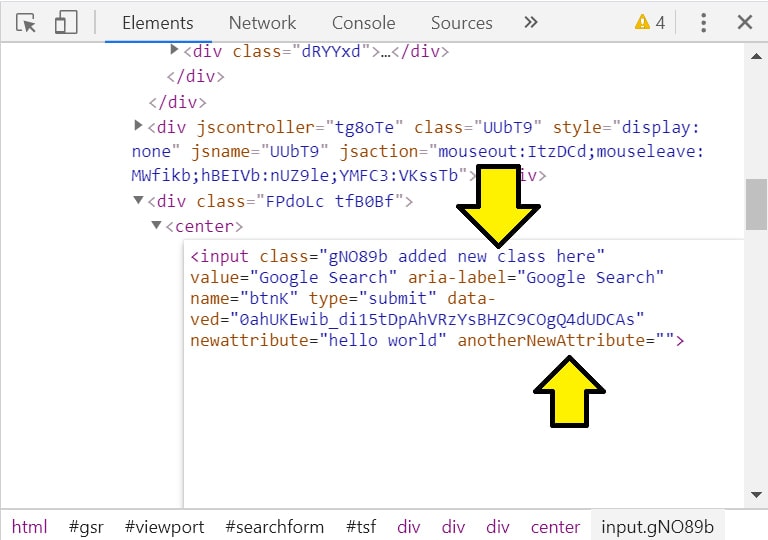768x540 pixels.
Task: Switch to the Sources tab
Action: [x=461, y=22]
